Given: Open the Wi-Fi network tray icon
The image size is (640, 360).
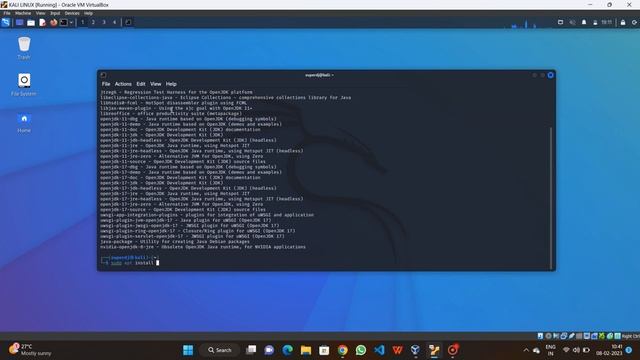Looking at the screenshot, I should point(566,350).
